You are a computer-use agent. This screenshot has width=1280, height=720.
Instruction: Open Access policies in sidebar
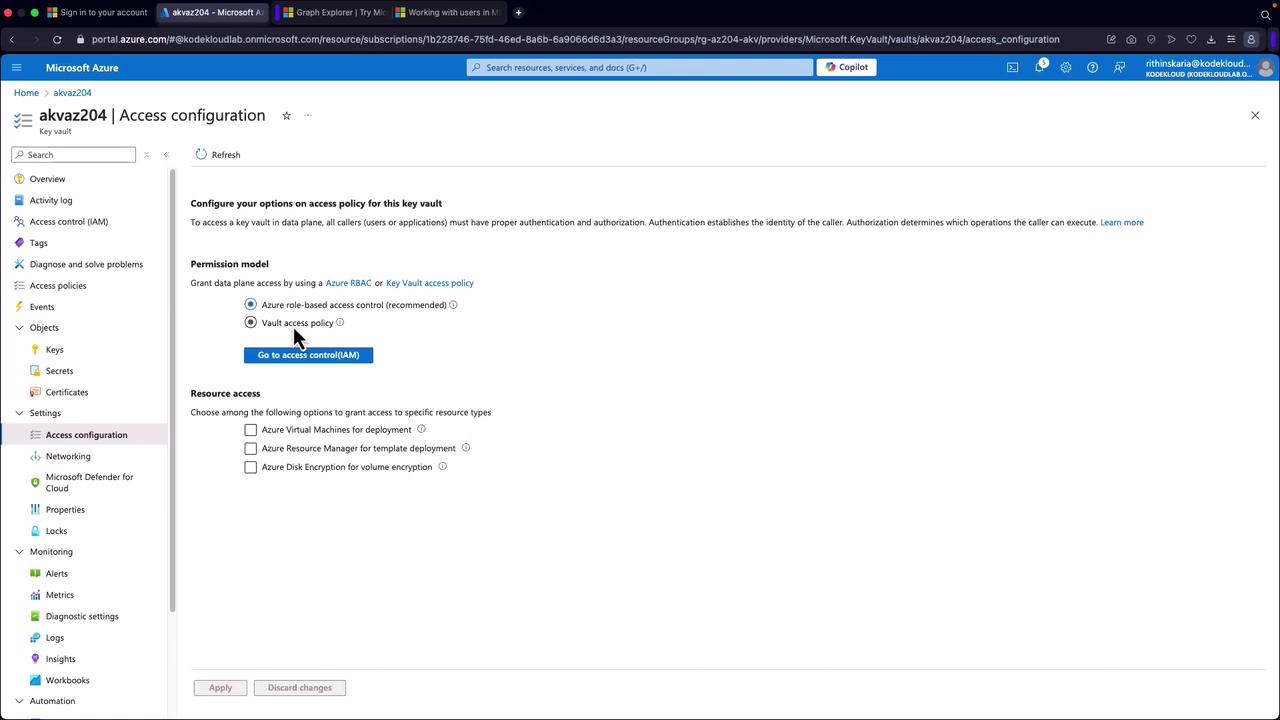point(58,286)
